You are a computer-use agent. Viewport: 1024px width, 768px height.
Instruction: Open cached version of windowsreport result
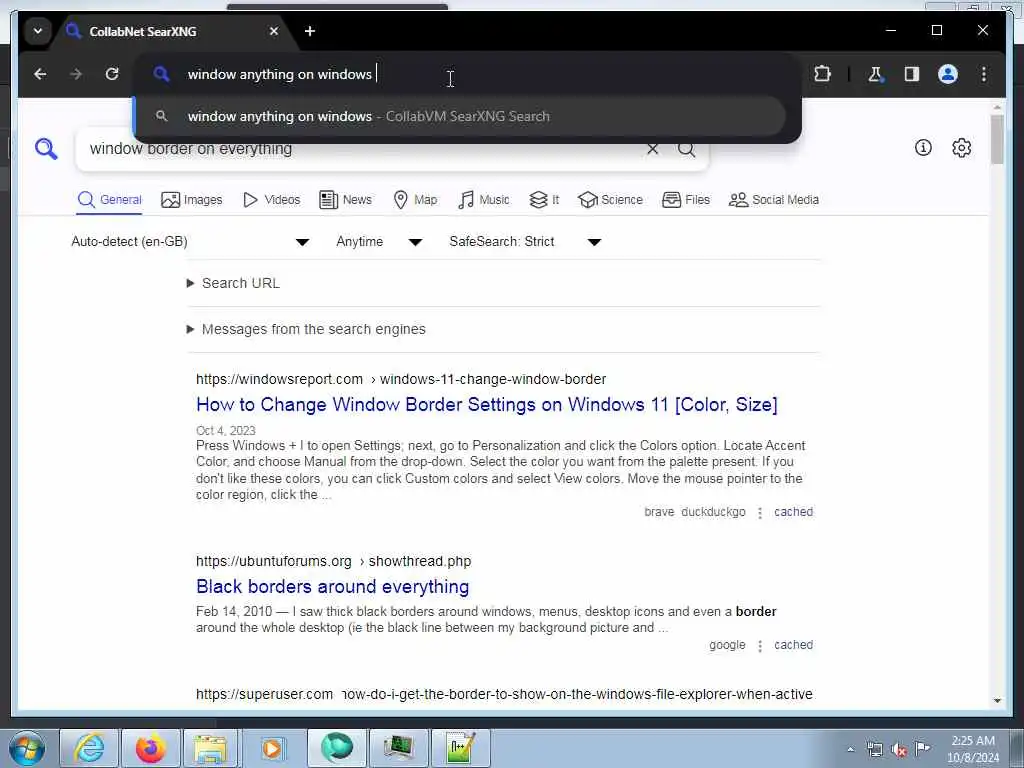tap(793, 512)
